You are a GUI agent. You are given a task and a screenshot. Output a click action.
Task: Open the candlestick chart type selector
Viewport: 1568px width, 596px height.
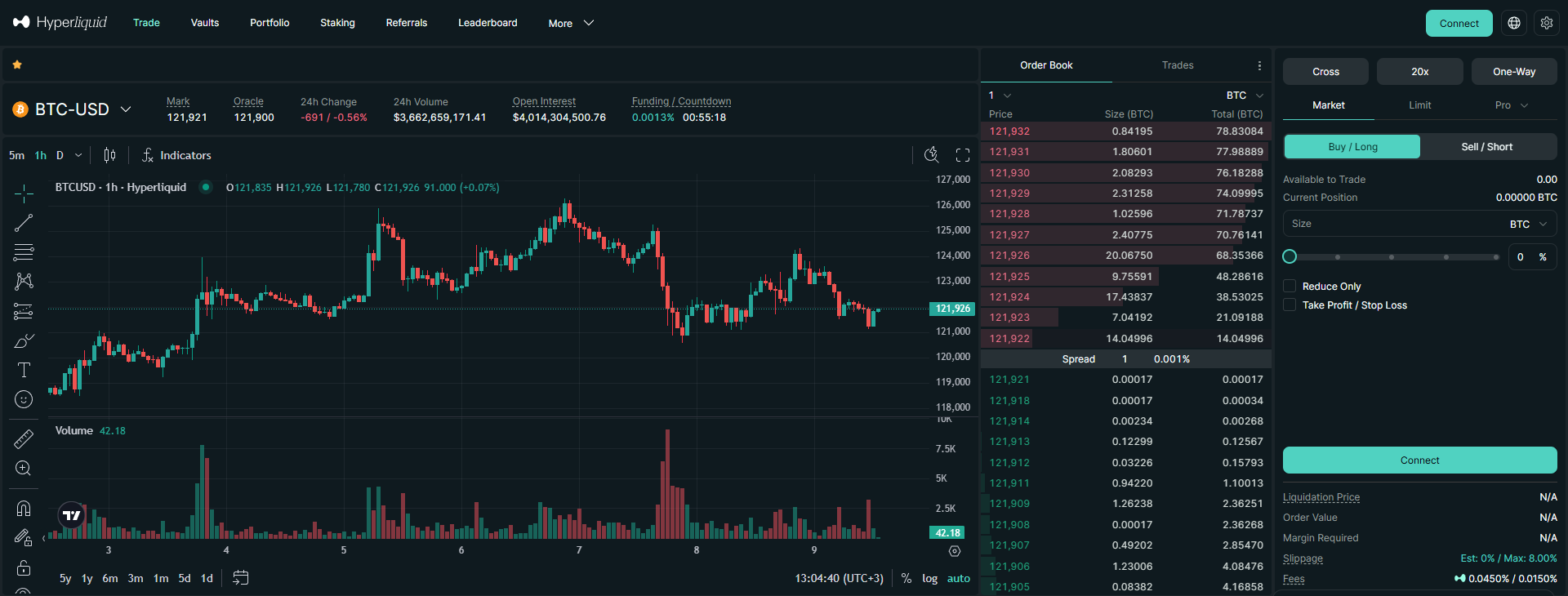(109, 155)
